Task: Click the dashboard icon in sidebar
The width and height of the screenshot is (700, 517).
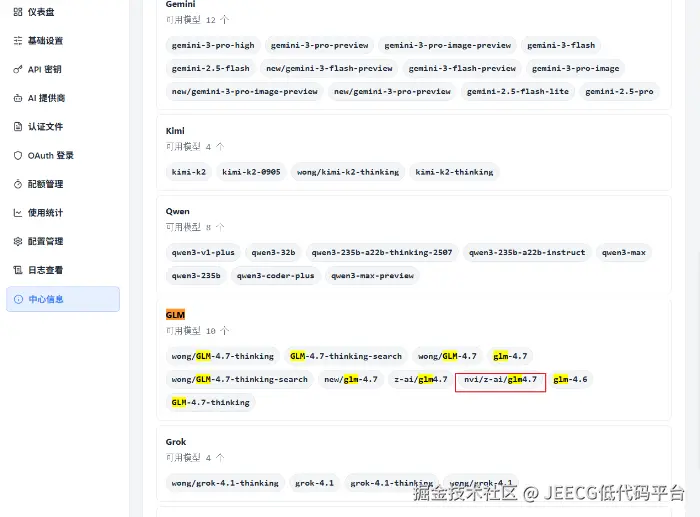Action: (x=18, y=12)
